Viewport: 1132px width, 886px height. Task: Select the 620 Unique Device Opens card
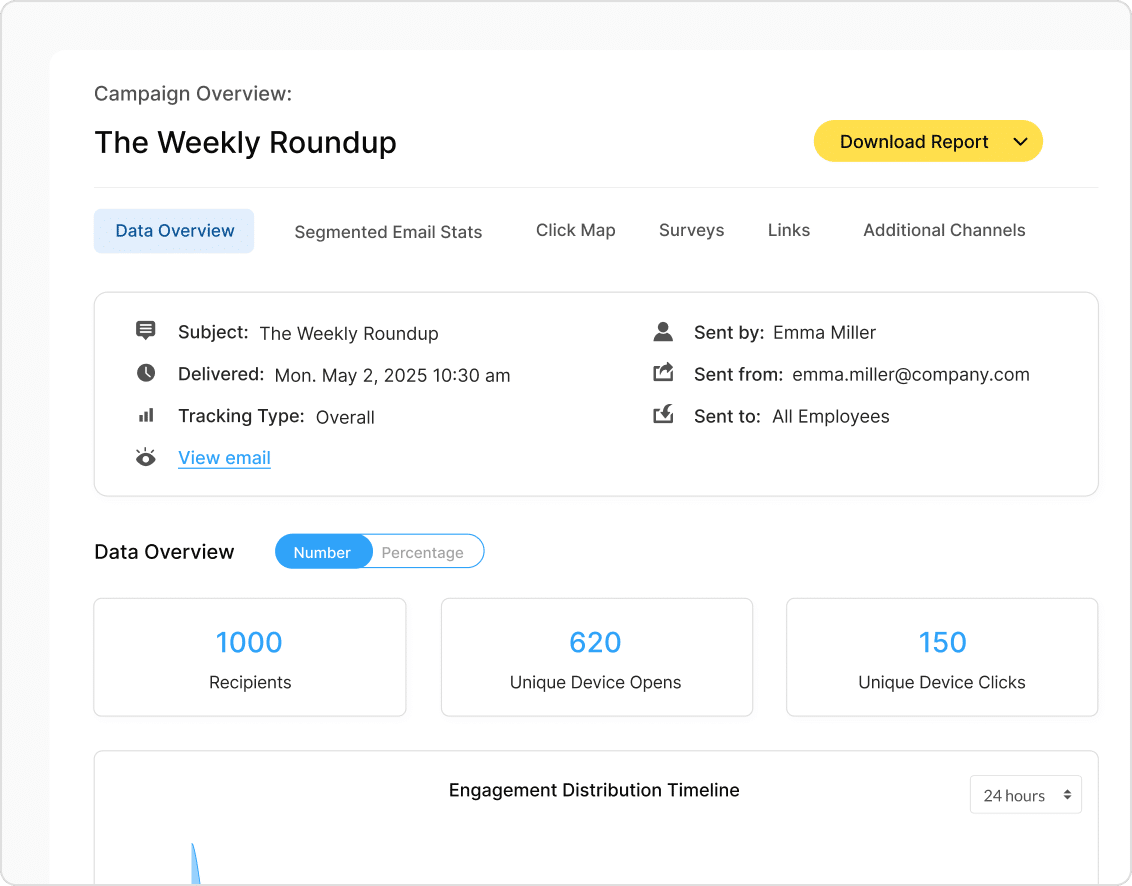point(596,657)
